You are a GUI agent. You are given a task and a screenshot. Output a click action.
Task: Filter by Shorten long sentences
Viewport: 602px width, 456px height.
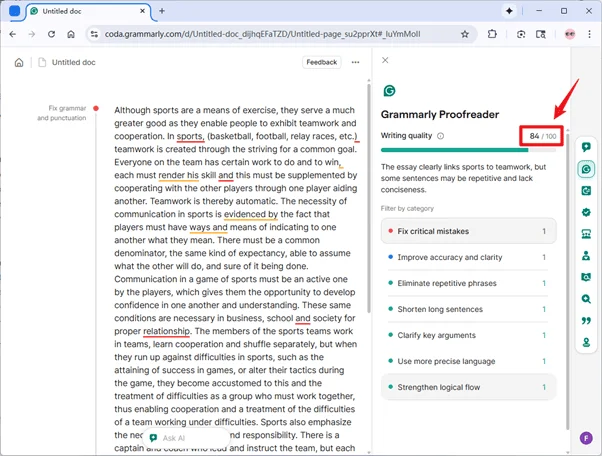[x=468, y=309]
